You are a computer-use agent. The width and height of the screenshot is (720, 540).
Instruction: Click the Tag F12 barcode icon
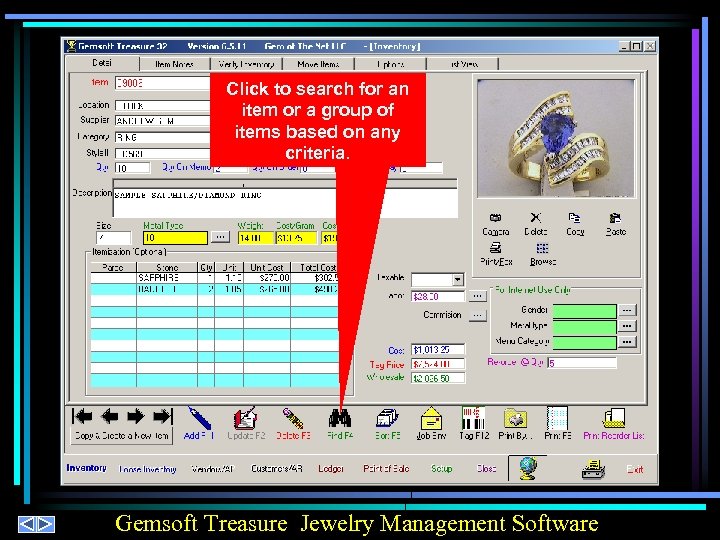(x=473, y=418)
